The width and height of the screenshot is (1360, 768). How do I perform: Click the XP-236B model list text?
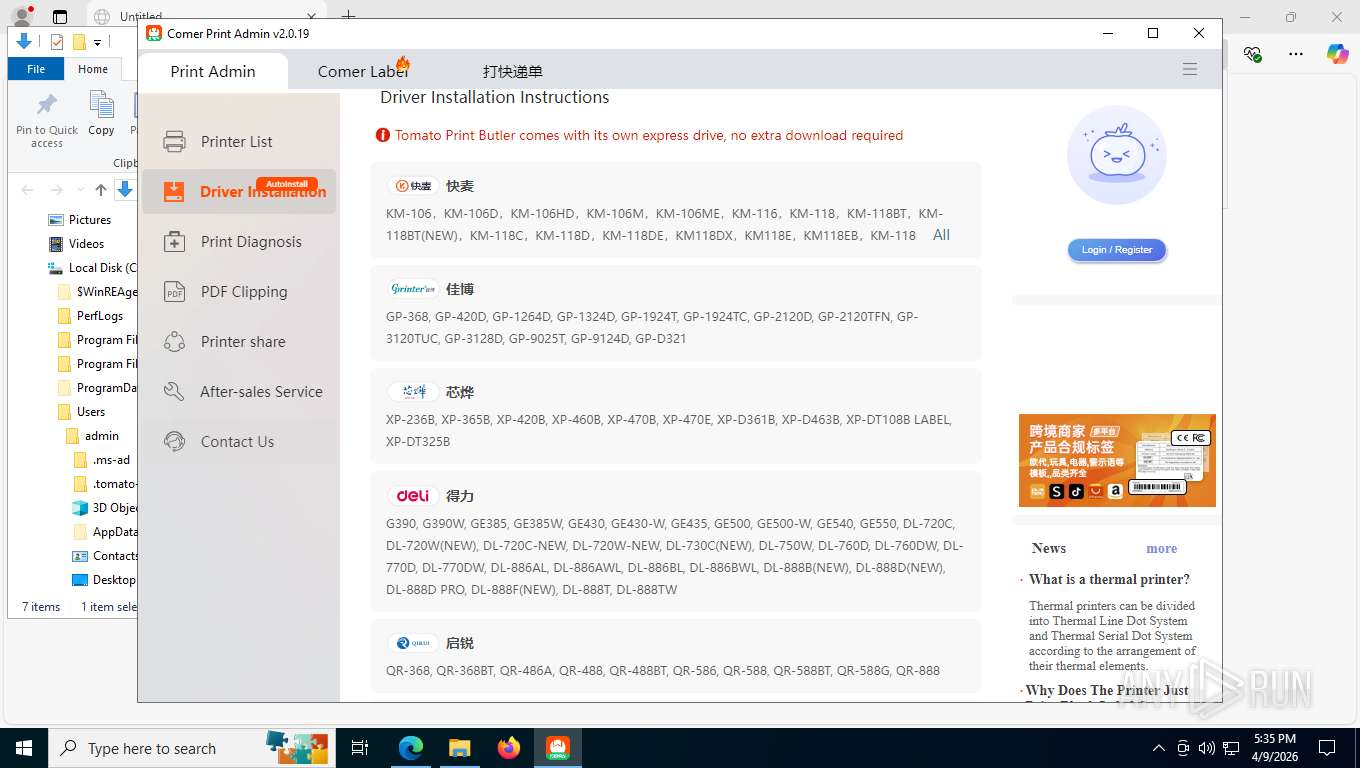click(x=669, y=430)
